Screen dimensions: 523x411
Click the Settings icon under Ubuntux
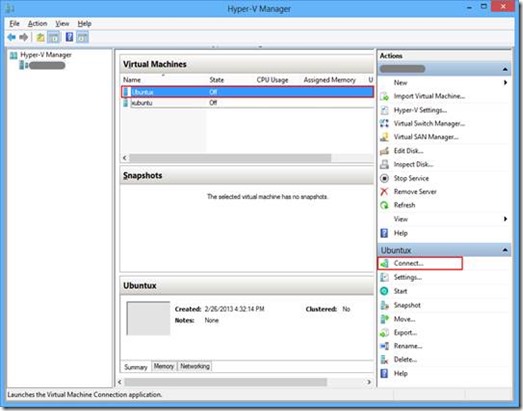coord(384,277)
